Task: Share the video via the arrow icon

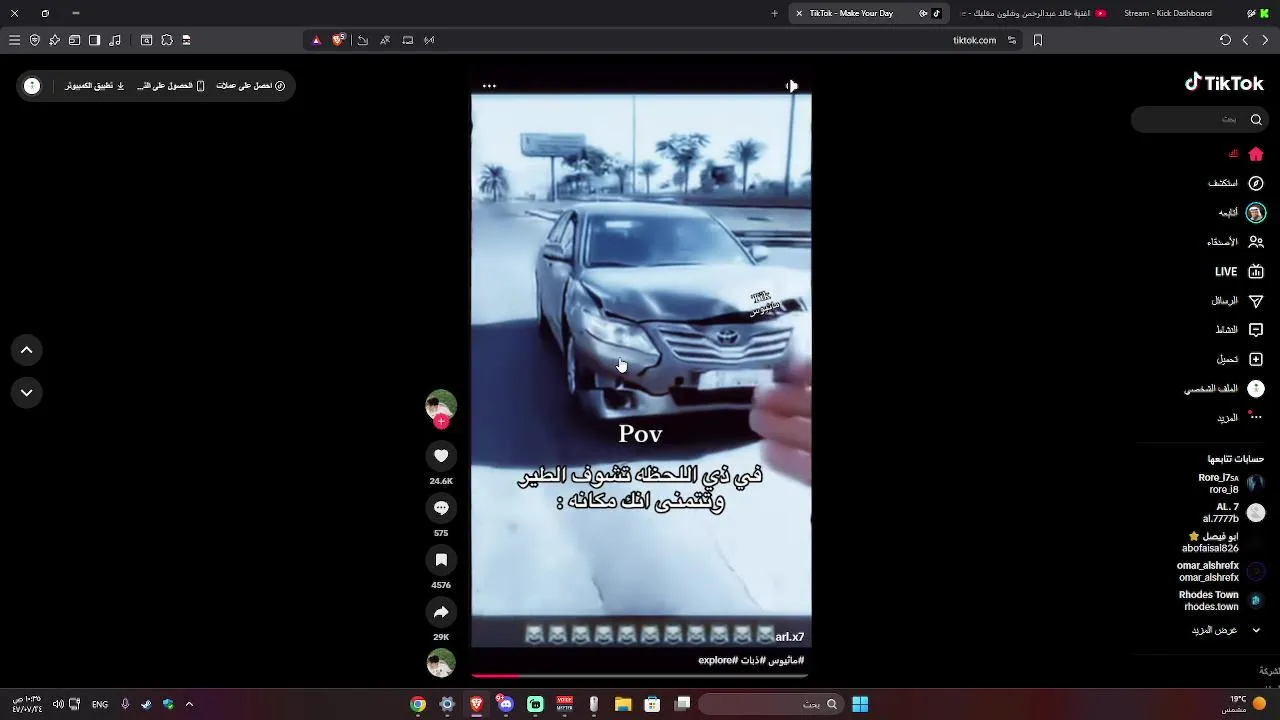Action: point(441,612)
